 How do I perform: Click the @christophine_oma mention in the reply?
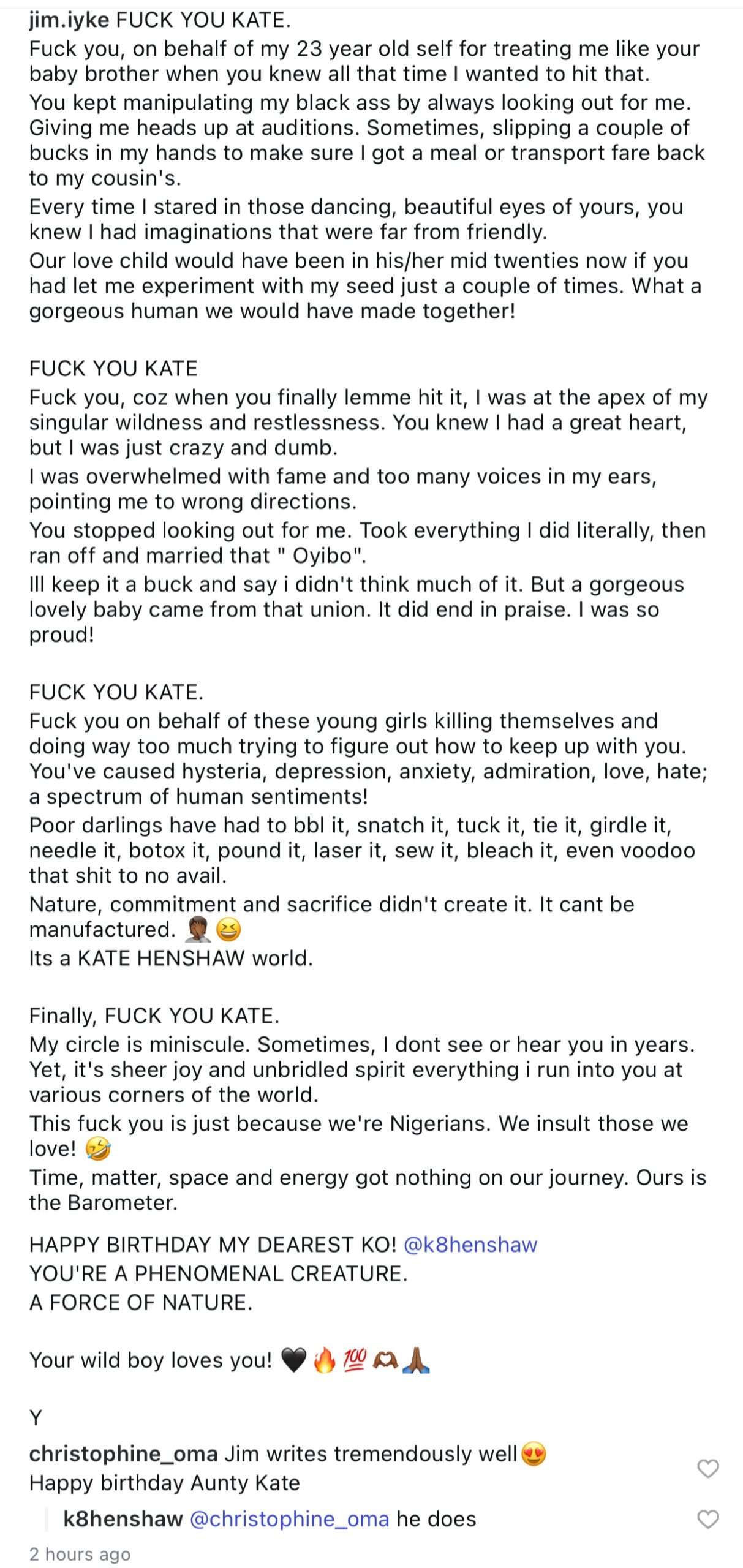pos(289,1519)
